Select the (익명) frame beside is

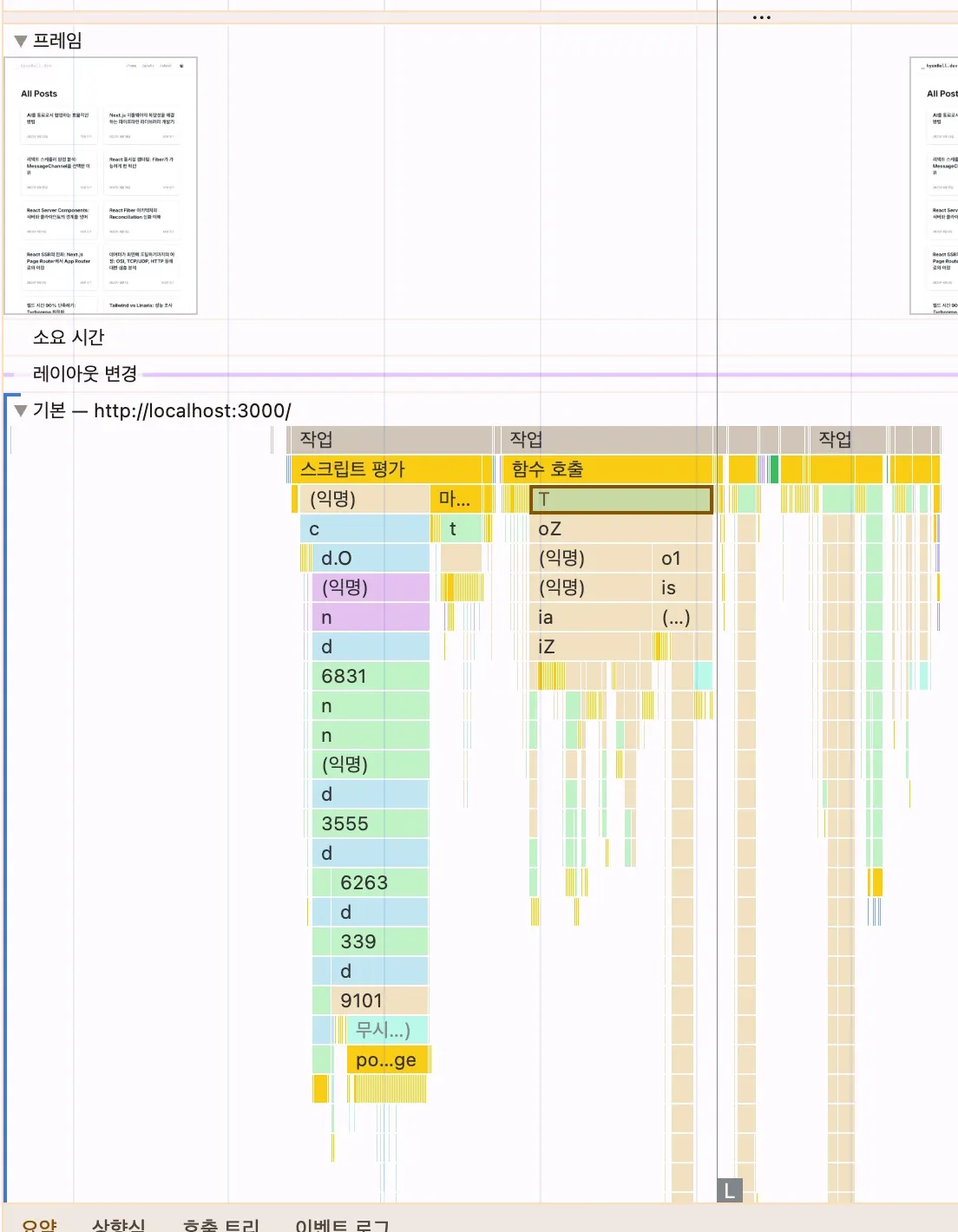pos(590,587)
